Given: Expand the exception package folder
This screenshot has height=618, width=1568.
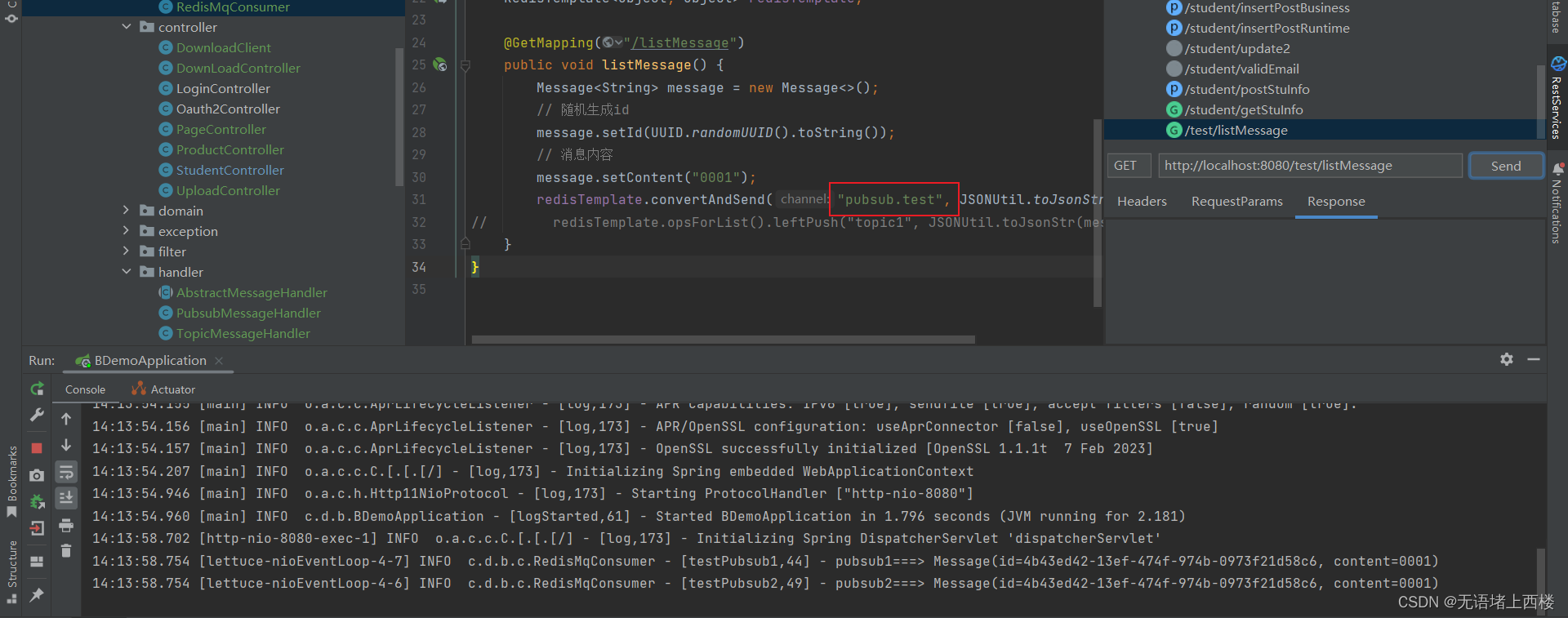Looking at the screenshot, I should [x=127, y=231].
